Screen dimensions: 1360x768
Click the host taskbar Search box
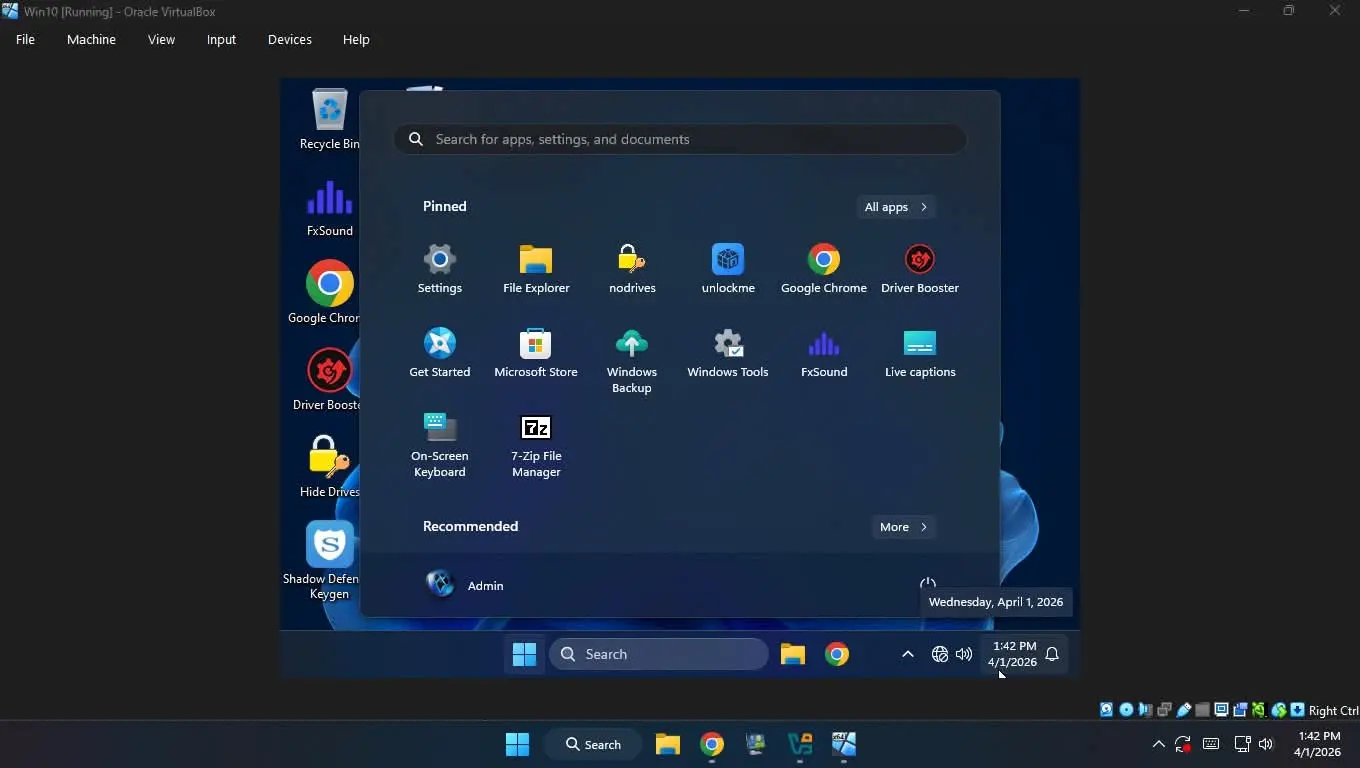593,744
